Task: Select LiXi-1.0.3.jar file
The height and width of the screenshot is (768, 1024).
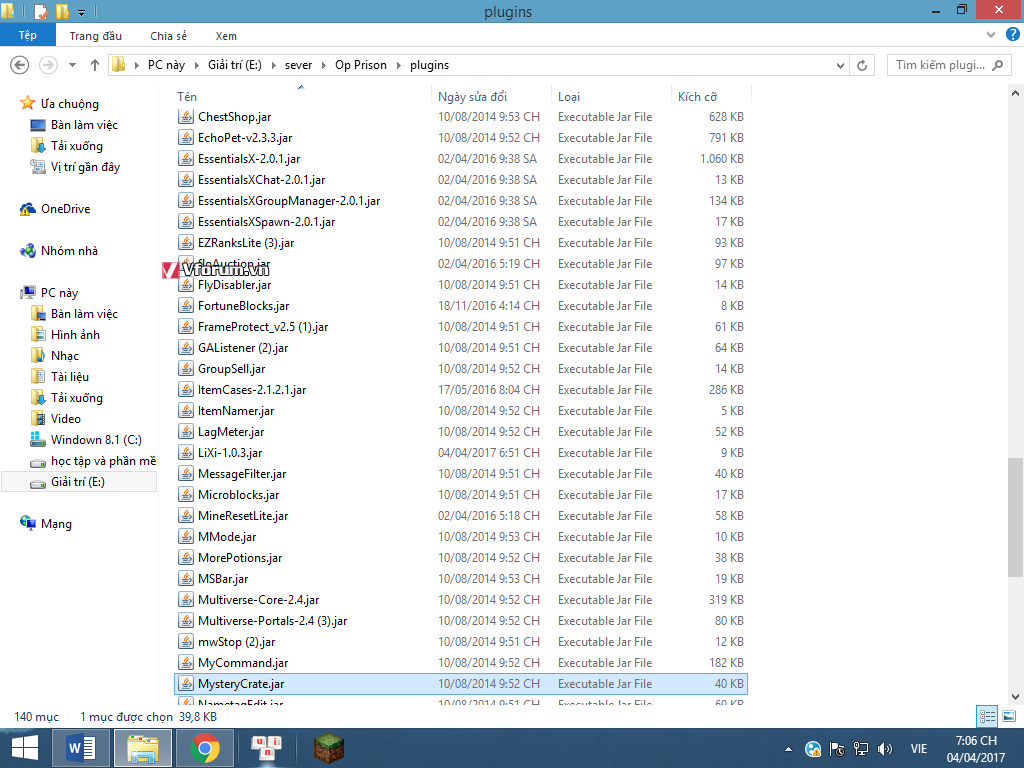Action: pos(460,453)
